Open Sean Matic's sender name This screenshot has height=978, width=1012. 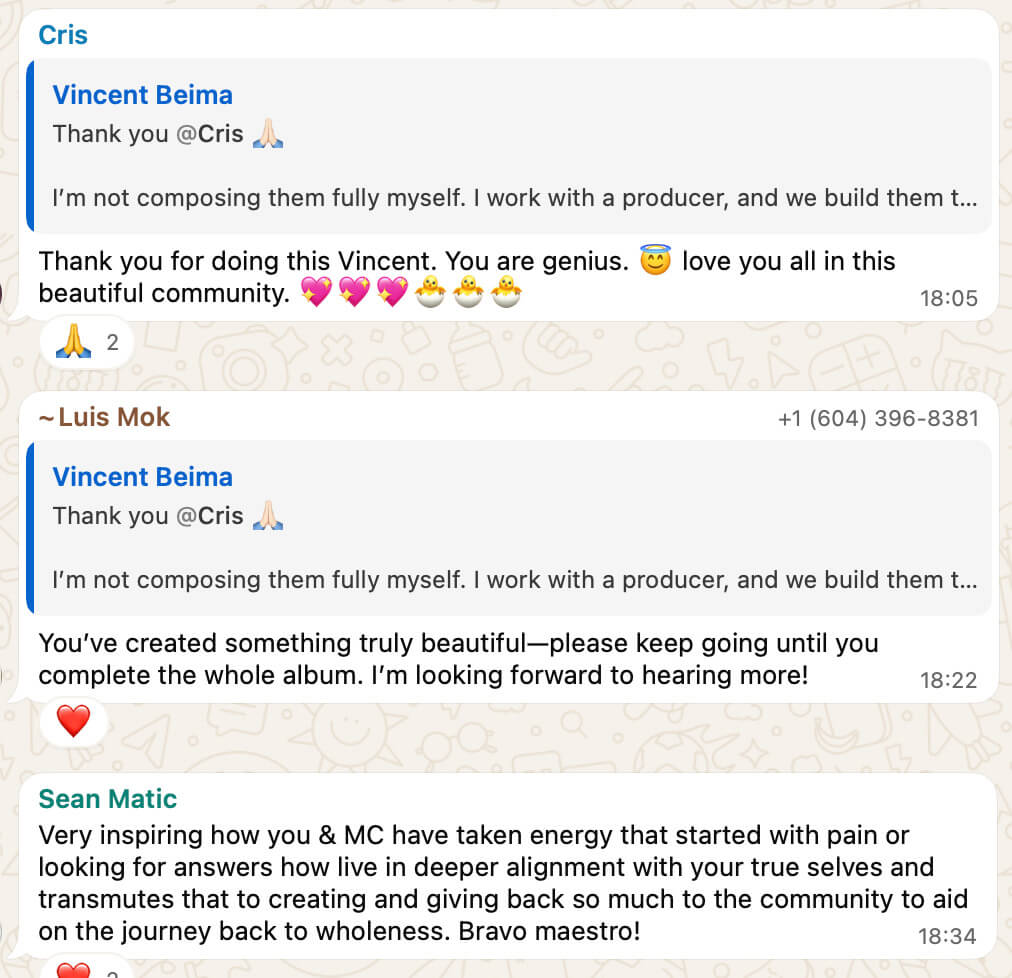[x=107, y=799]
